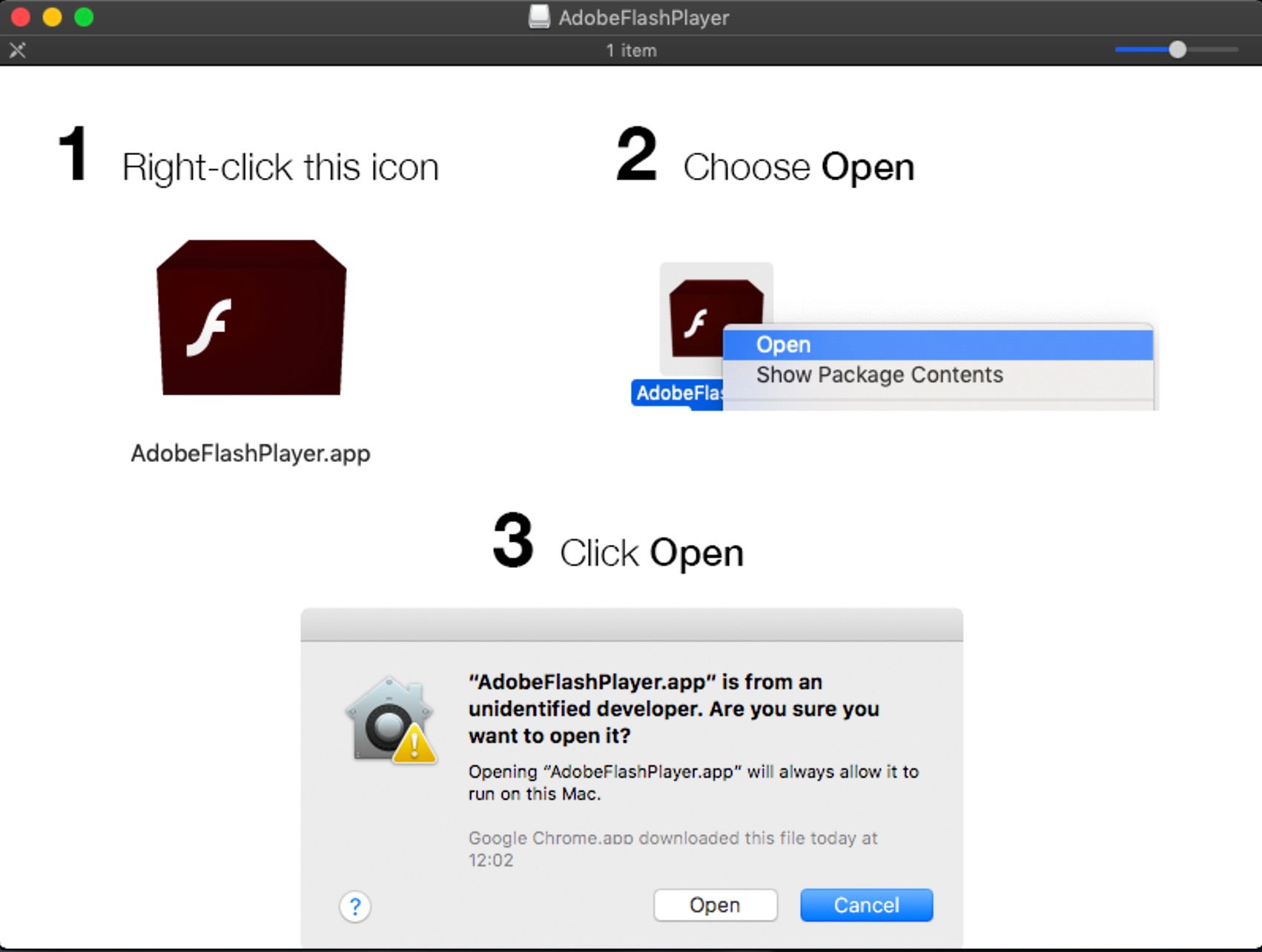Image resolution: width=1262 pixels, height=952 pixels.
Task: Click the 'Right-click this icon' instruction text
Action: coord(280,167)
